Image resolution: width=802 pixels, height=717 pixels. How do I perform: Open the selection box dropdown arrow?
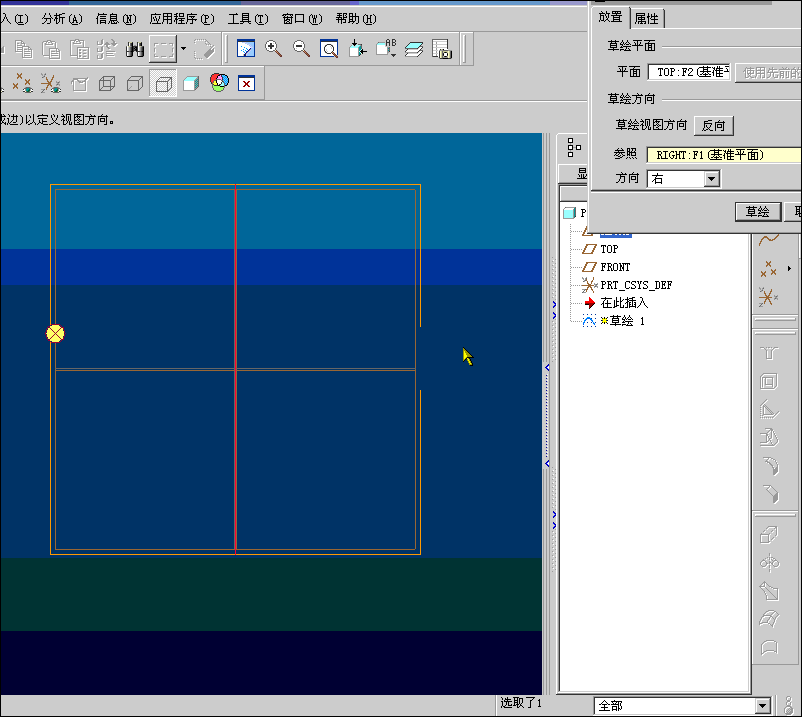183,49
